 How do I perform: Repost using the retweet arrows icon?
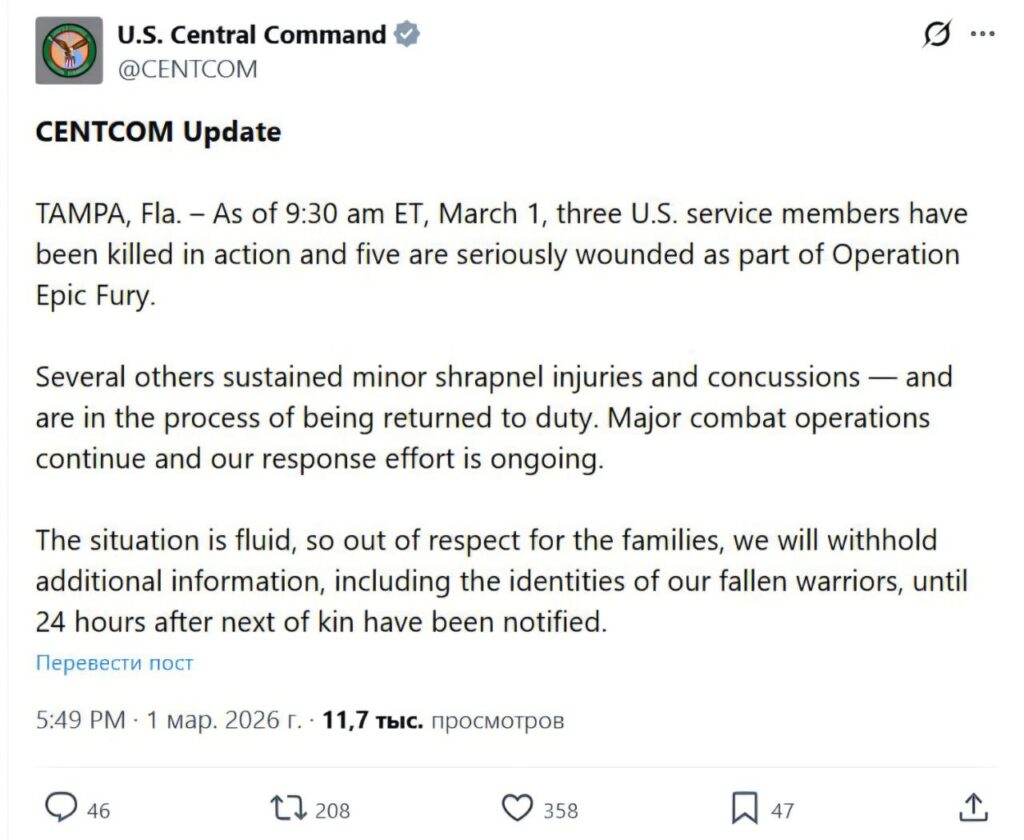point(287,806)
